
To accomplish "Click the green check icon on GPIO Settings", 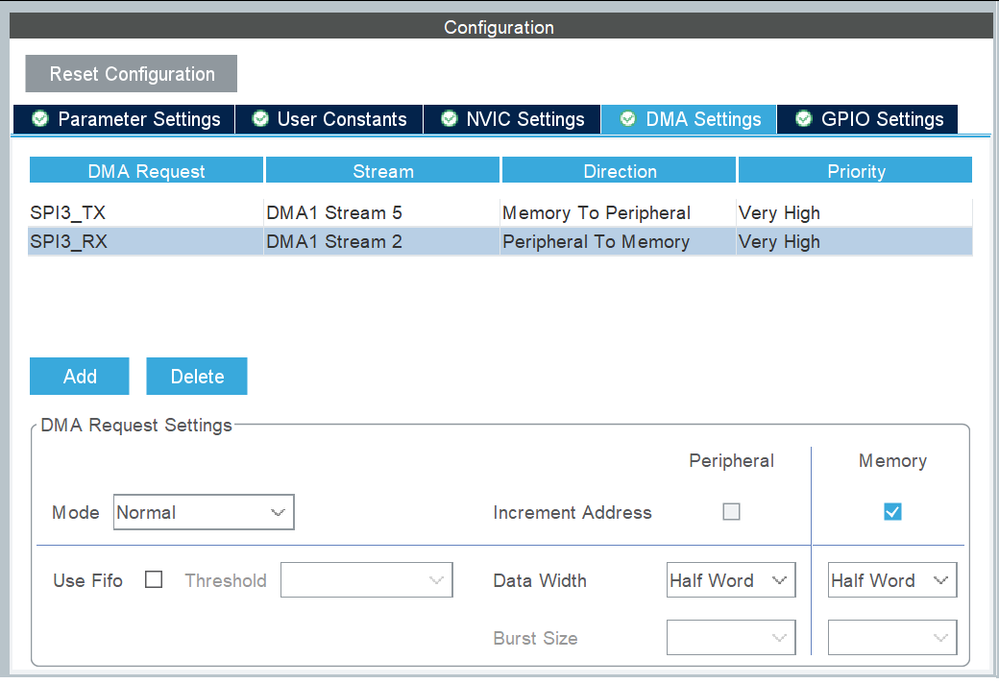I will (804, 118).
